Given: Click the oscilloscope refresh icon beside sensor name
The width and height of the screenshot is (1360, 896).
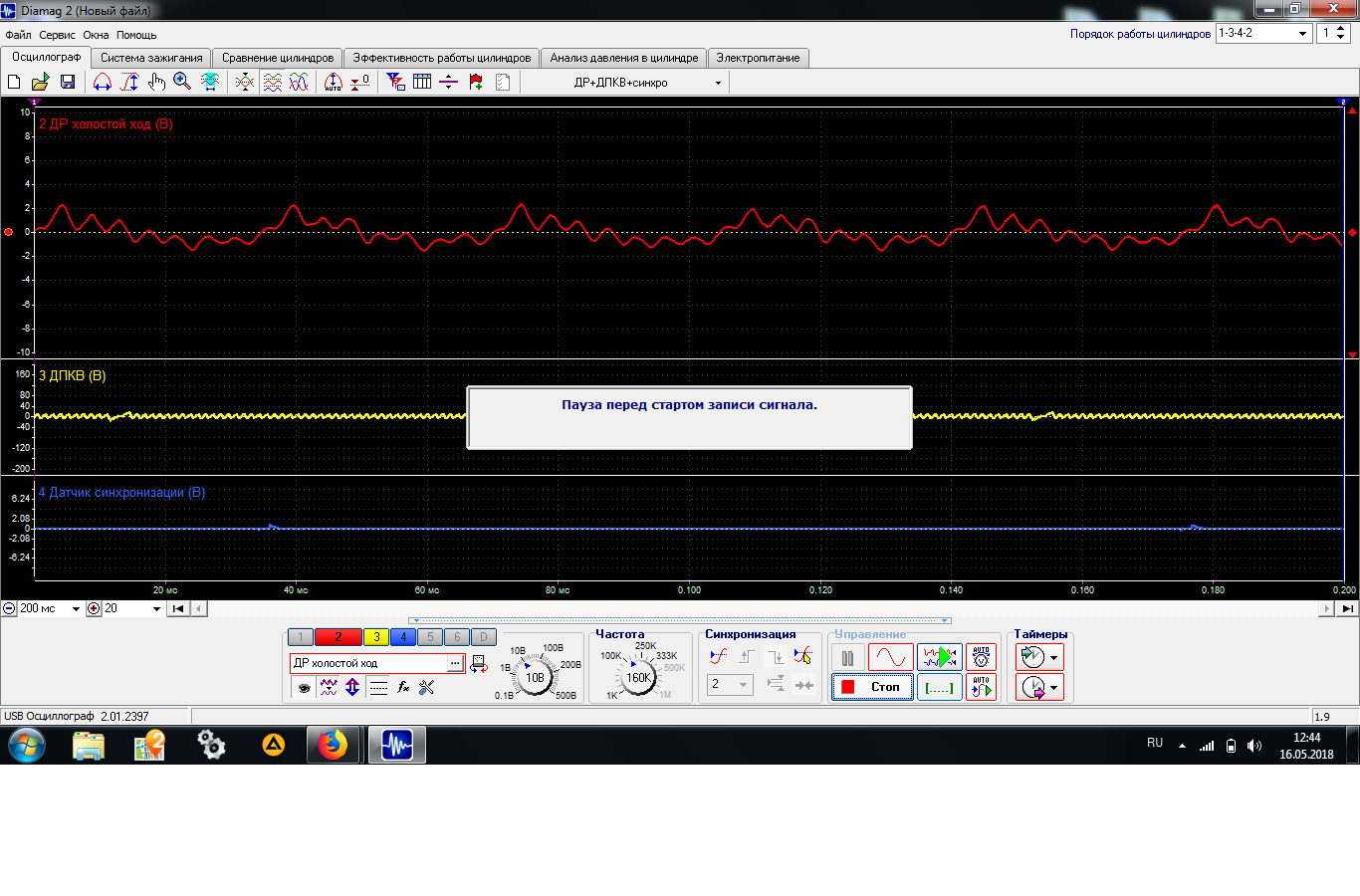Looking at the screenshot, I should click(479, 663).
